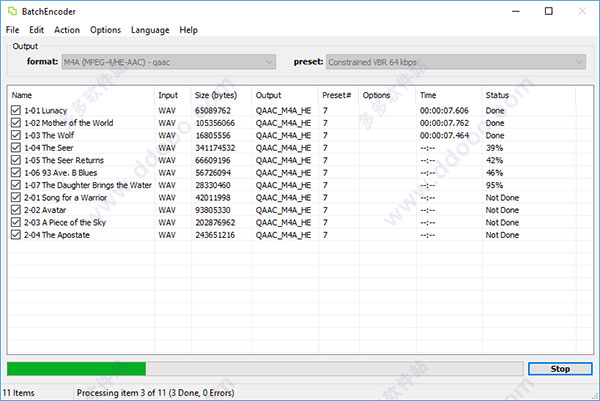This screenshot has height=401, width=600.
Task: Open the Options menu
Action: (x=106, y=30)
